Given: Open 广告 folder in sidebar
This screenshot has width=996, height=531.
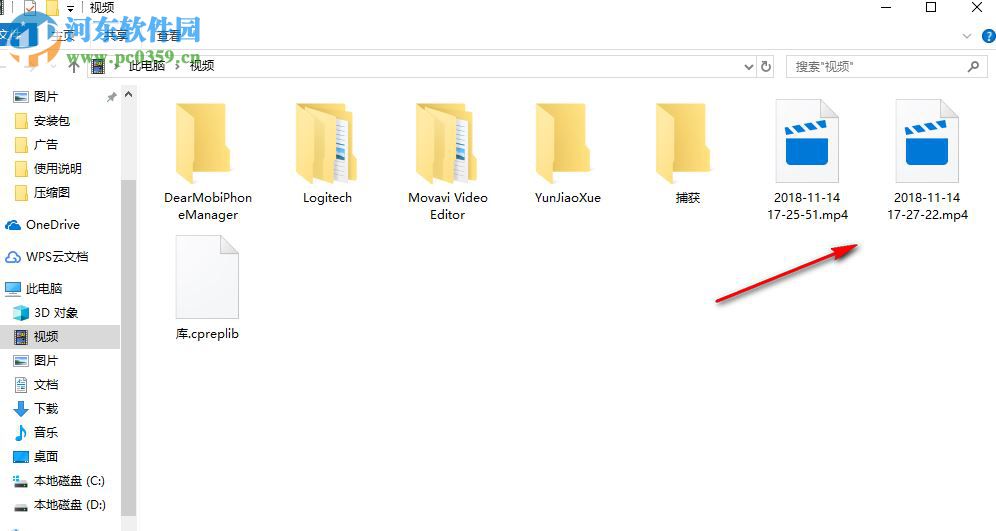Looking at the screenshot, I should pos(36,145).
